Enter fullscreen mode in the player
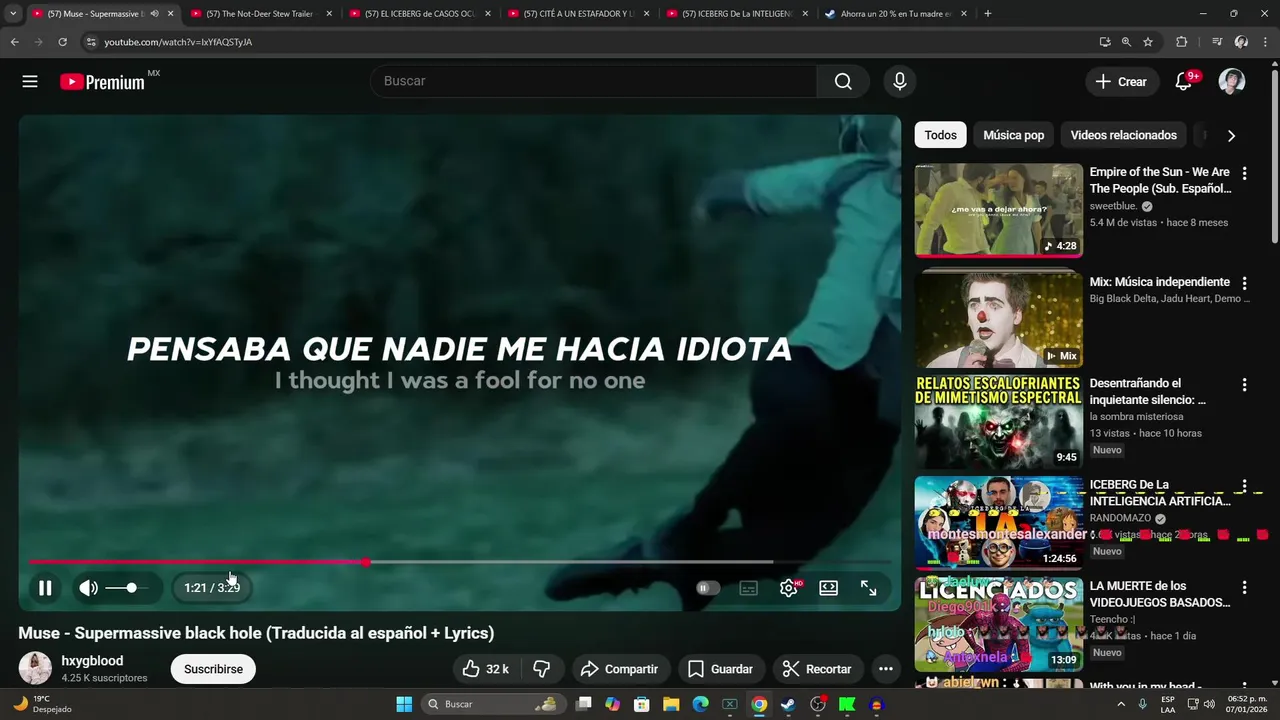 pyautogui.click(x=869, y=588)
